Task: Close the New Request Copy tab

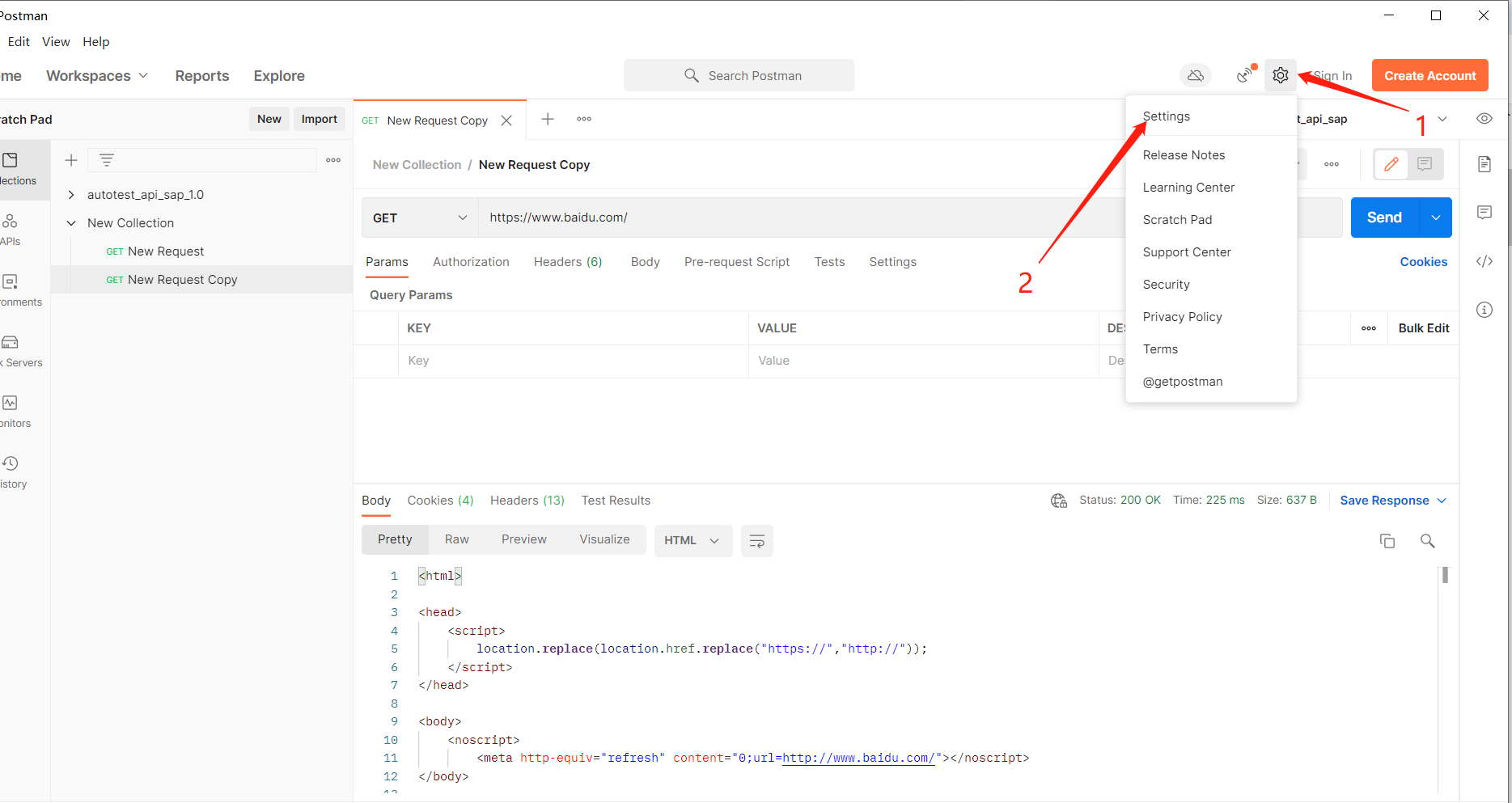Action: click(506, 120)
